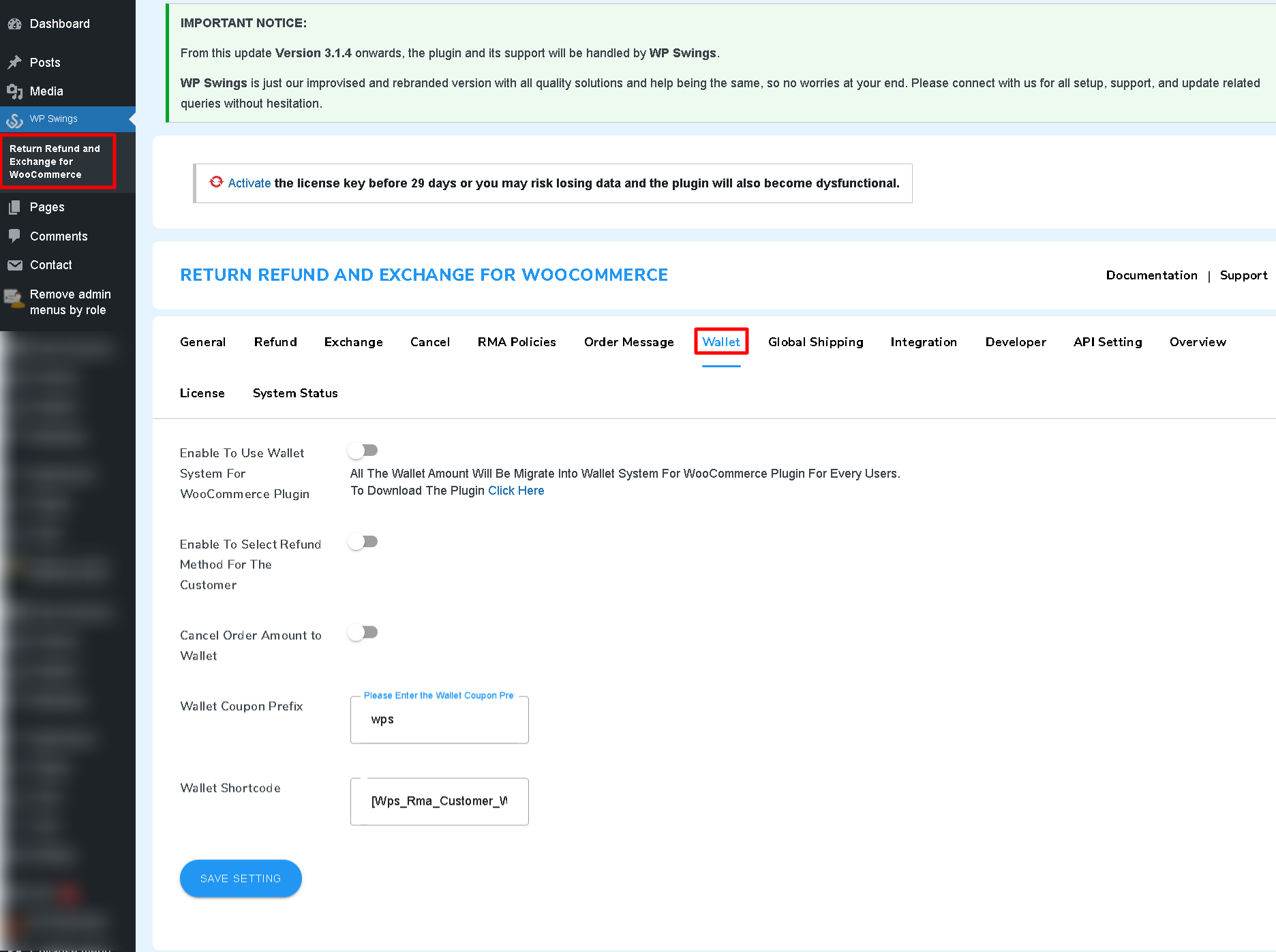
Task: Open the License tab
Action: click(202, 393)
